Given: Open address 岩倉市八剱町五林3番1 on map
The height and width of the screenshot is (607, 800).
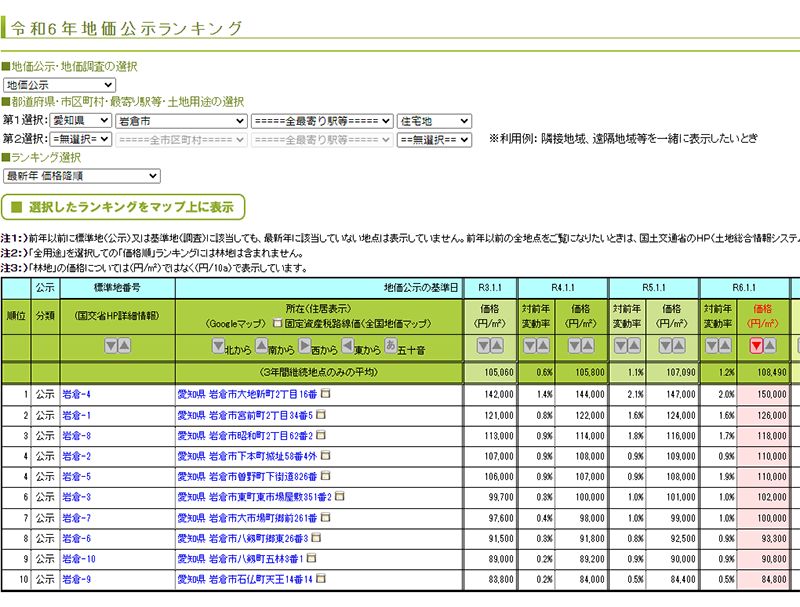Looking at the screenshot, I should point(240,559).
